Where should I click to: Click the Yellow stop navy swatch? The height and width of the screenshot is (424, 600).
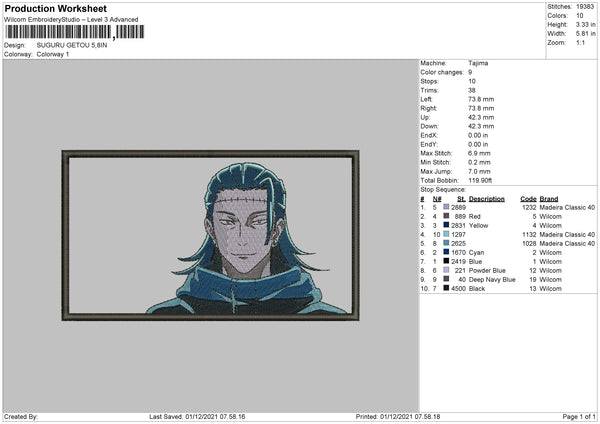(x=446, y=225)
